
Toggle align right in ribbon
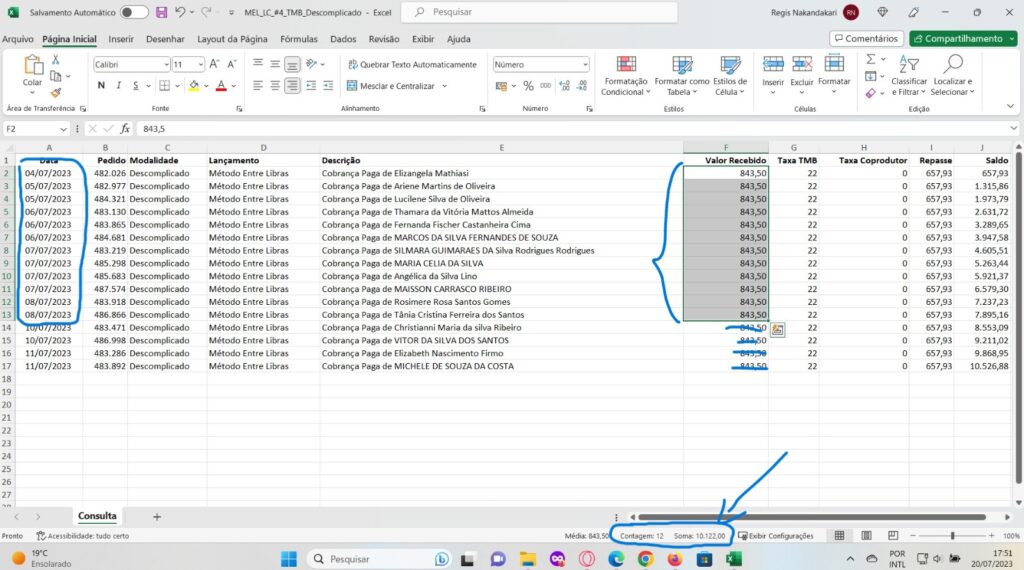click(292, 86)
